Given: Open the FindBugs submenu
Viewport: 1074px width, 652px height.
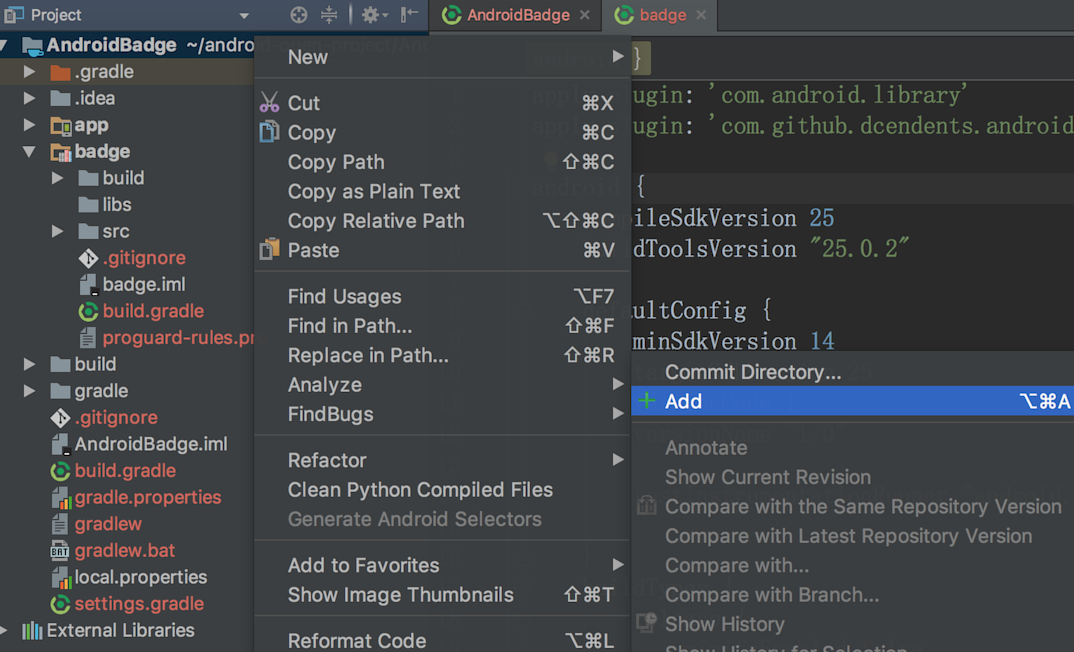Looking at the screenshot, I should (x=442, y=414).
